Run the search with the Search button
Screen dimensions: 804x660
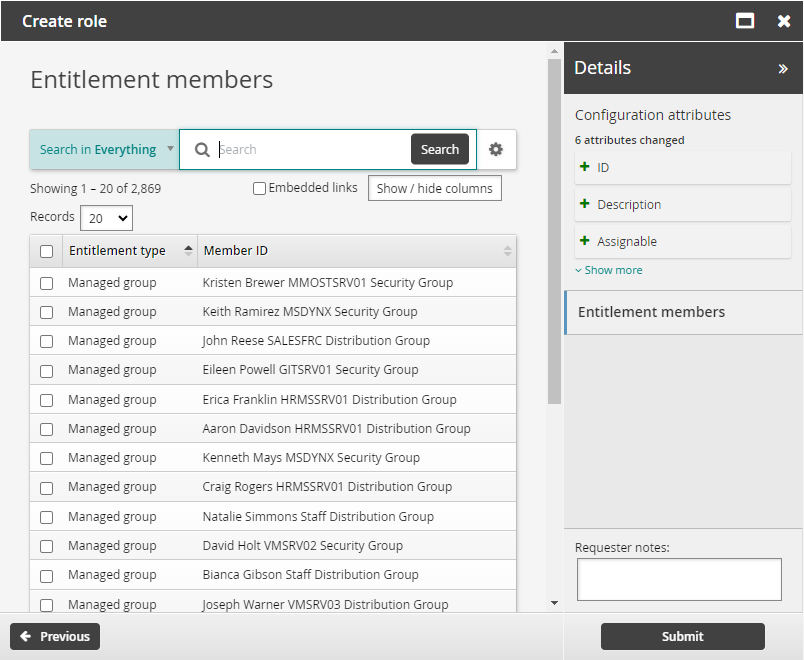pyautogui.click(x=439, y=149)
